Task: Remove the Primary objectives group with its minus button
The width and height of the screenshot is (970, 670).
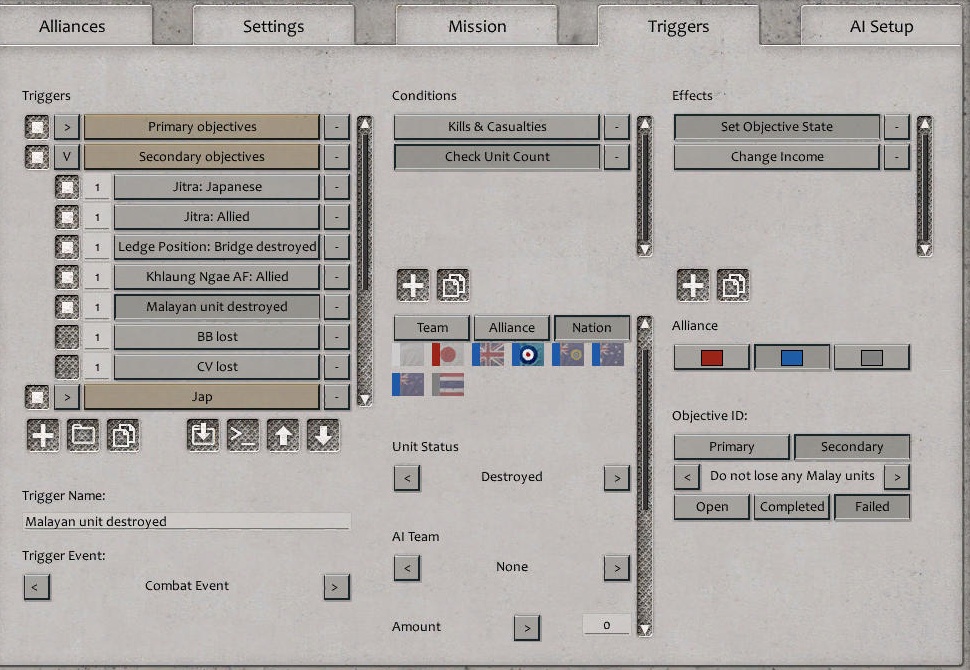Action: pos(337,127)
